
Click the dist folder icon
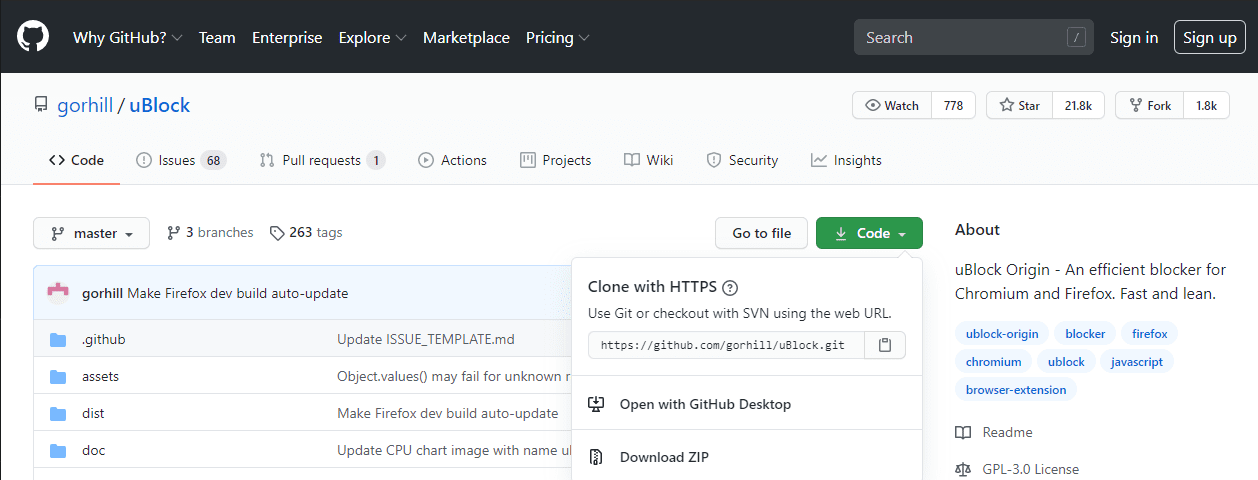click(x=58, y=413)
